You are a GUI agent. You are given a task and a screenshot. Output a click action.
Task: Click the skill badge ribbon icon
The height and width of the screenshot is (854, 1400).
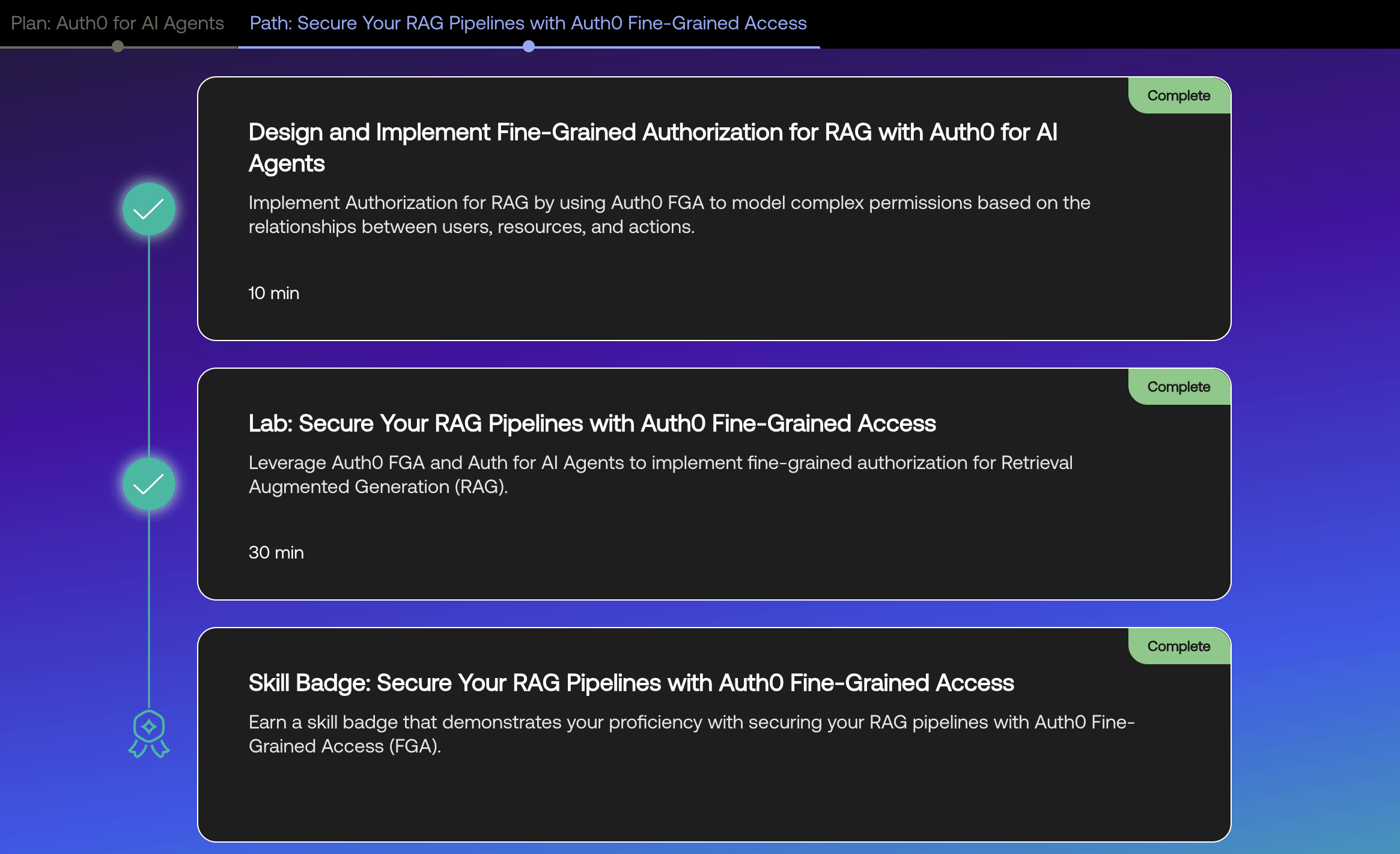click(149, 734)
